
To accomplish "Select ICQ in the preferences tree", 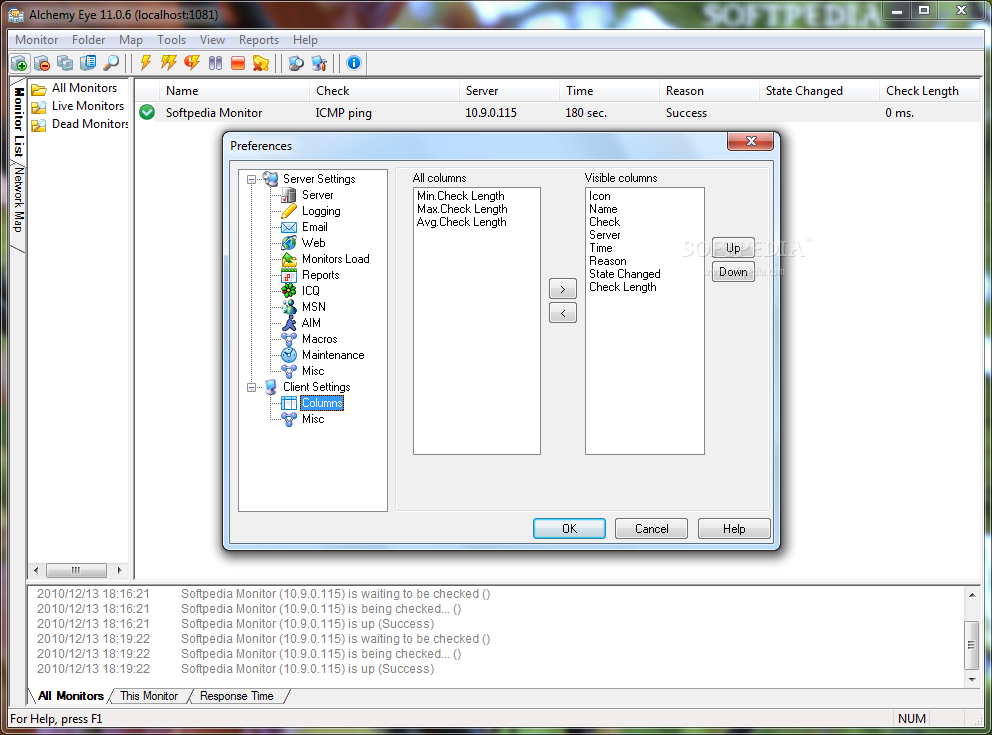I will click(x=310, y=291).
